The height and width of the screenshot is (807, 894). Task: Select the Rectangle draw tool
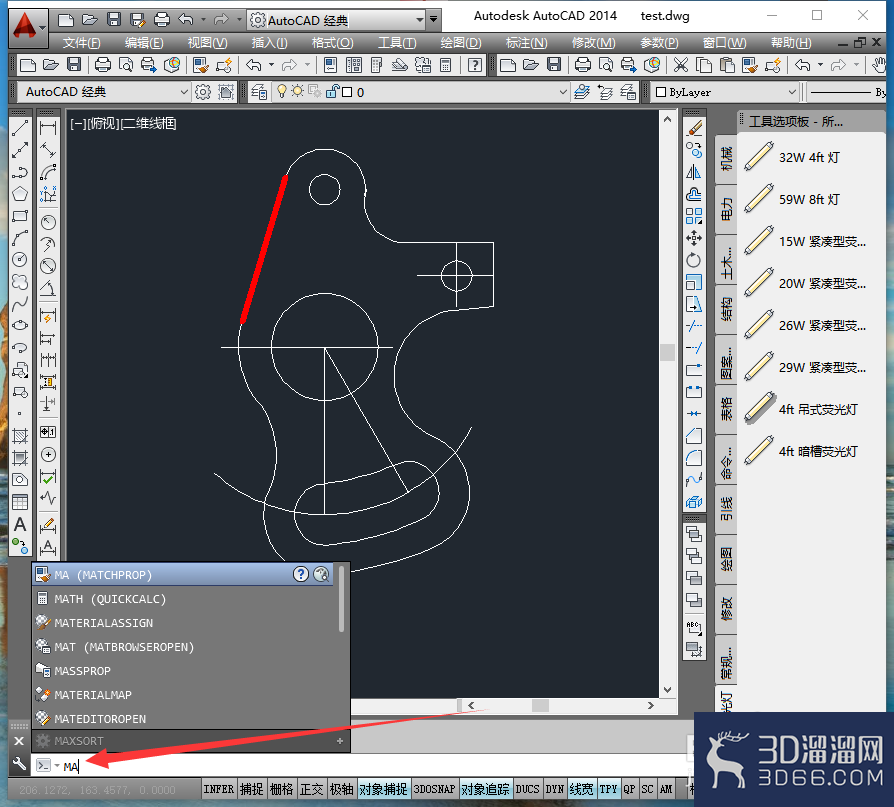(20, 216)
